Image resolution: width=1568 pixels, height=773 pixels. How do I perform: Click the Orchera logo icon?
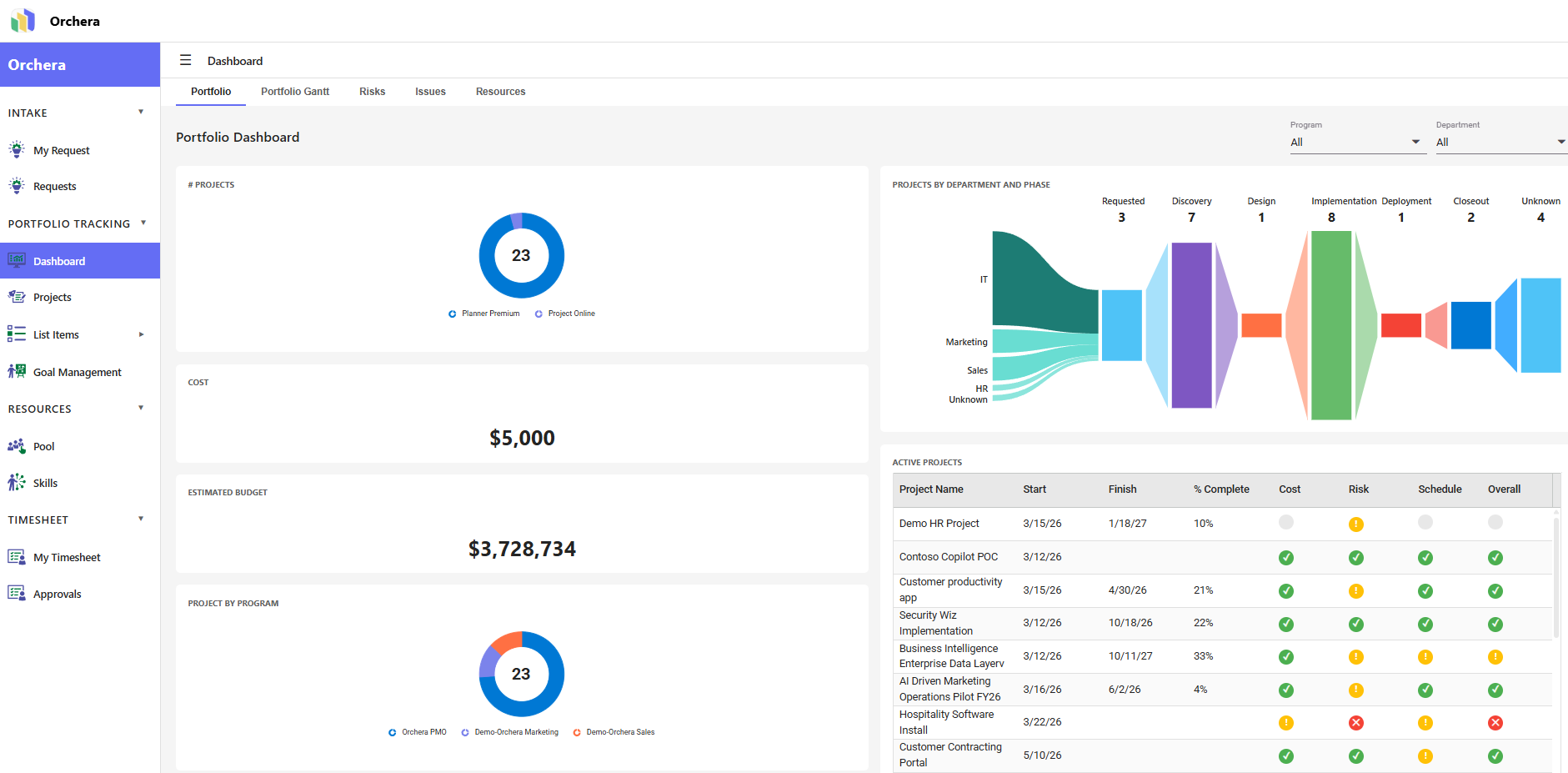click(23, 20)
